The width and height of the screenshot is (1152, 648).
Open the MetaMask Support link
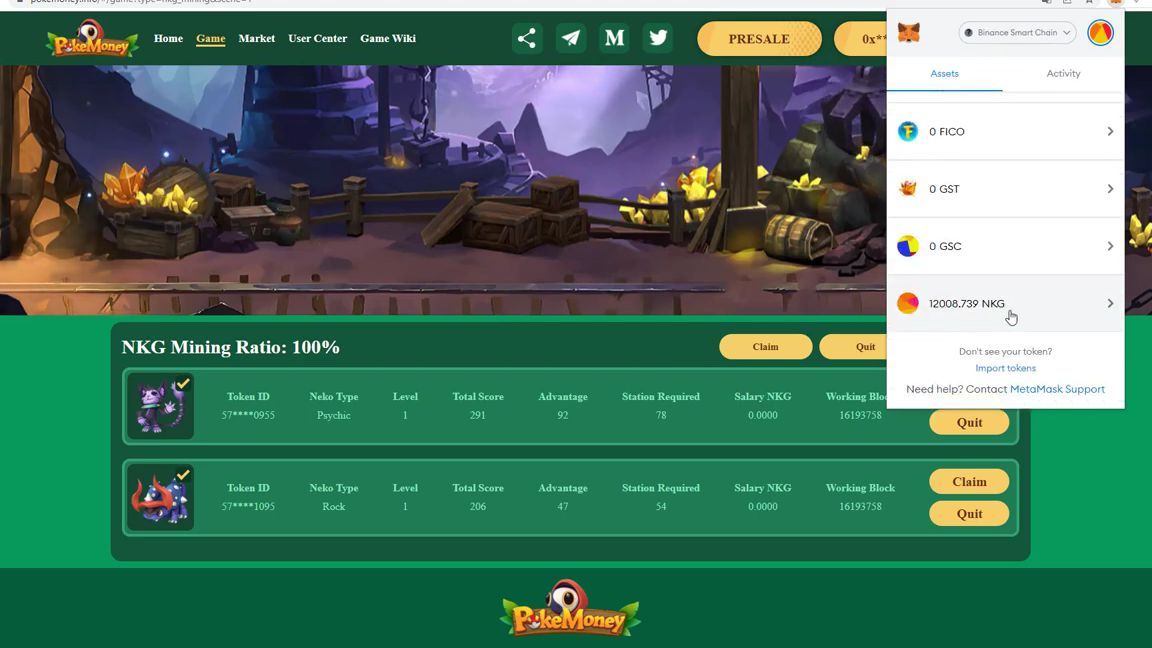click(x=1057, y=389)
